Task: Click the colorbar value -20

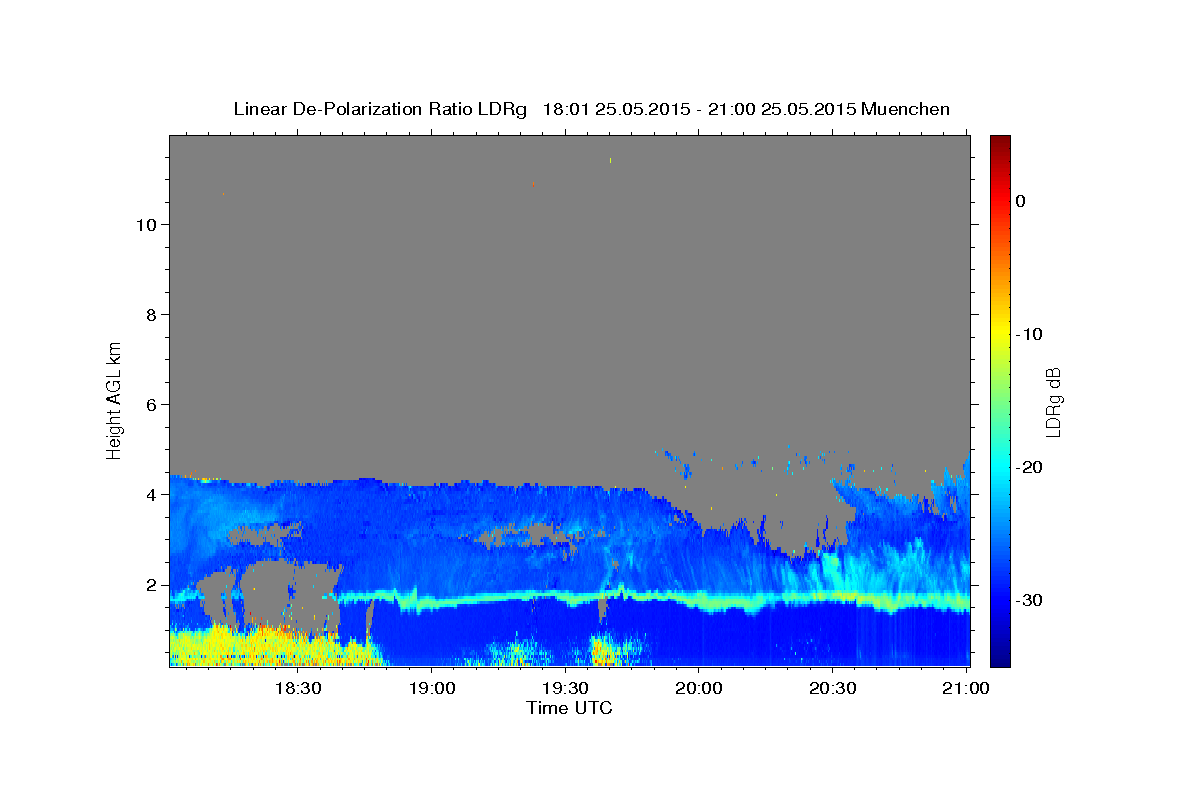Action: pos(1029,467)
